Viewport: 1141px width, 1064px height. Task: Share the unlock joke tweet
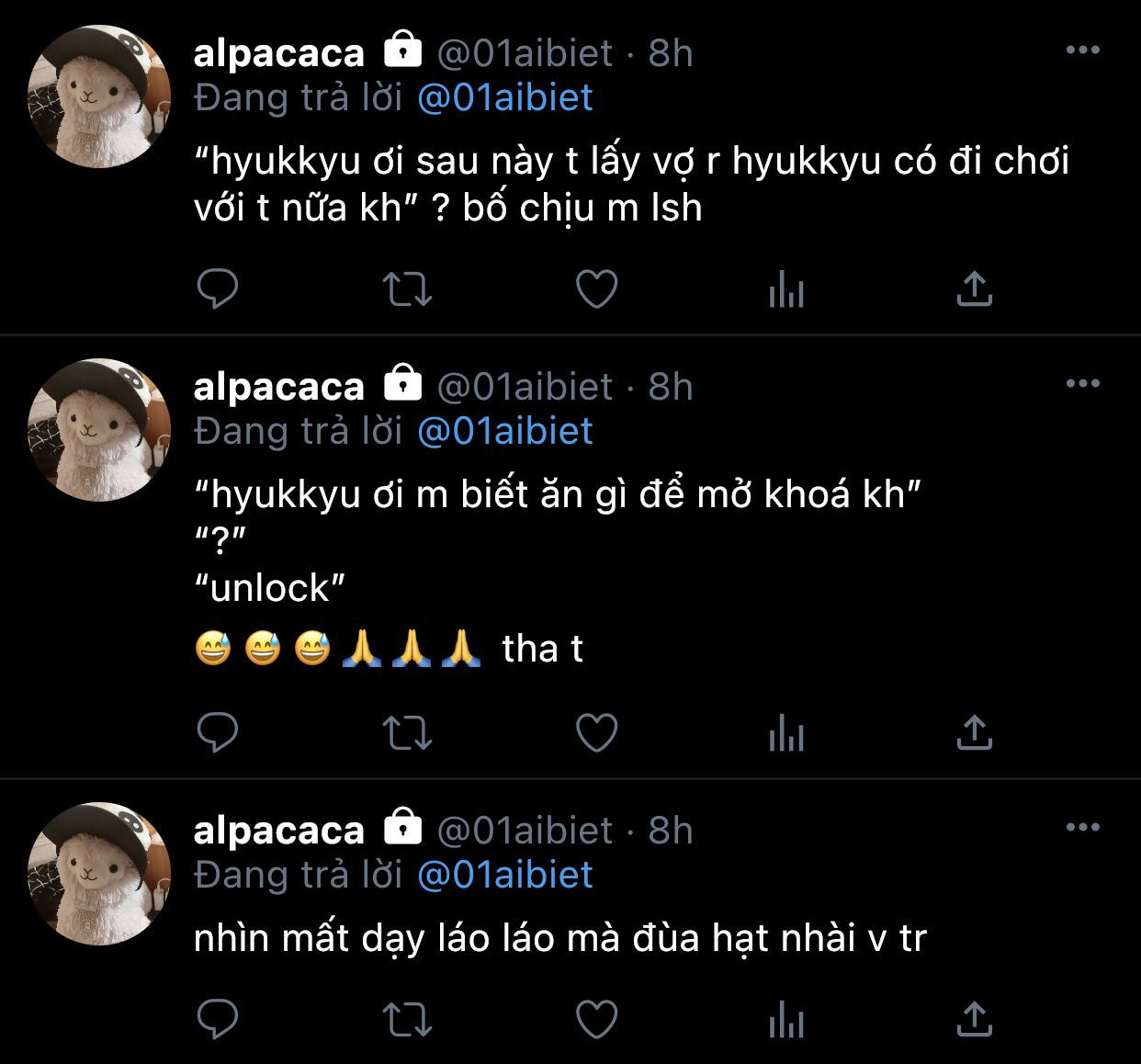[974, 733]
